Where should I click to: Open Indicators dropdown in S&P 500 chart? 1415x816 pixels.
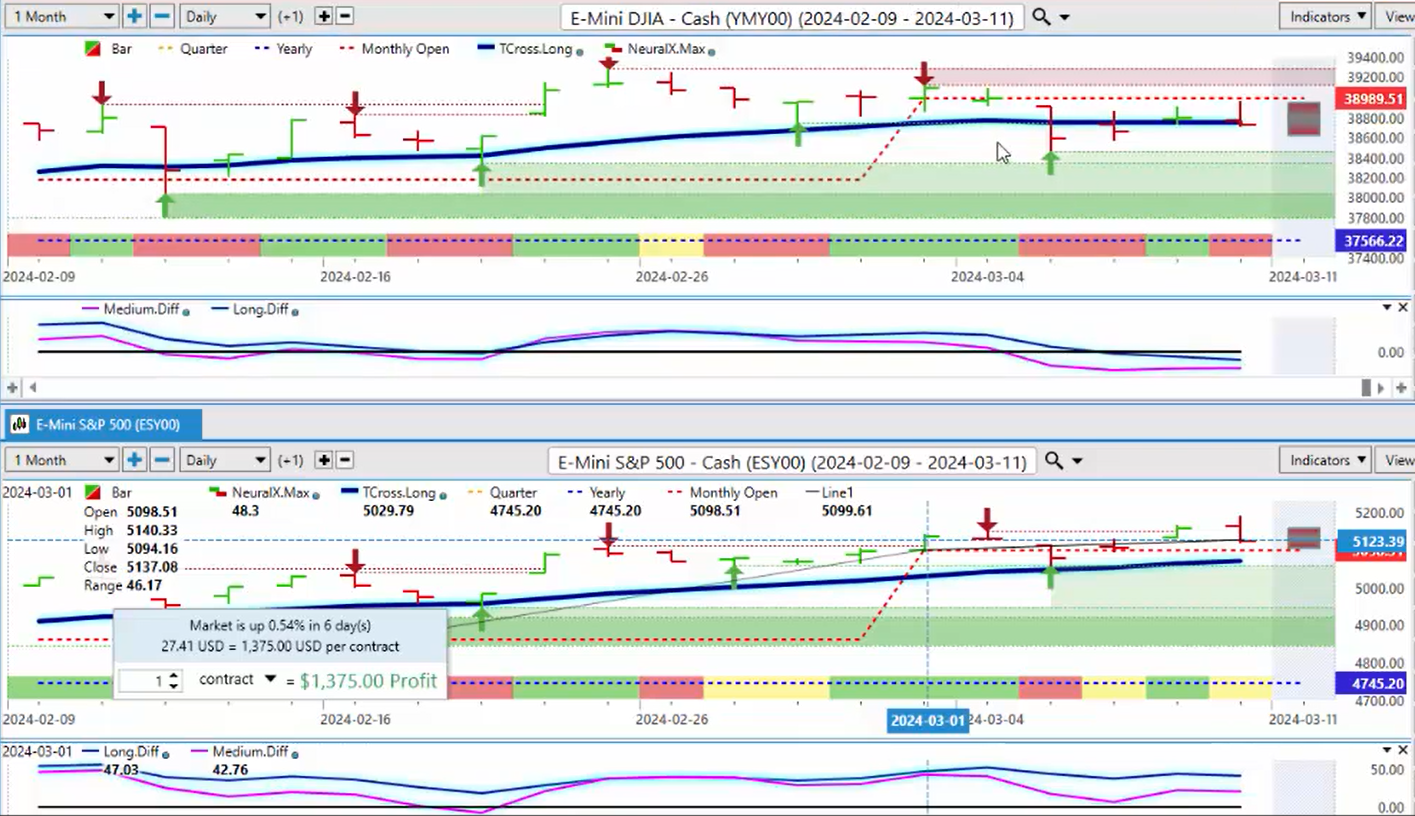(1326, 460)
